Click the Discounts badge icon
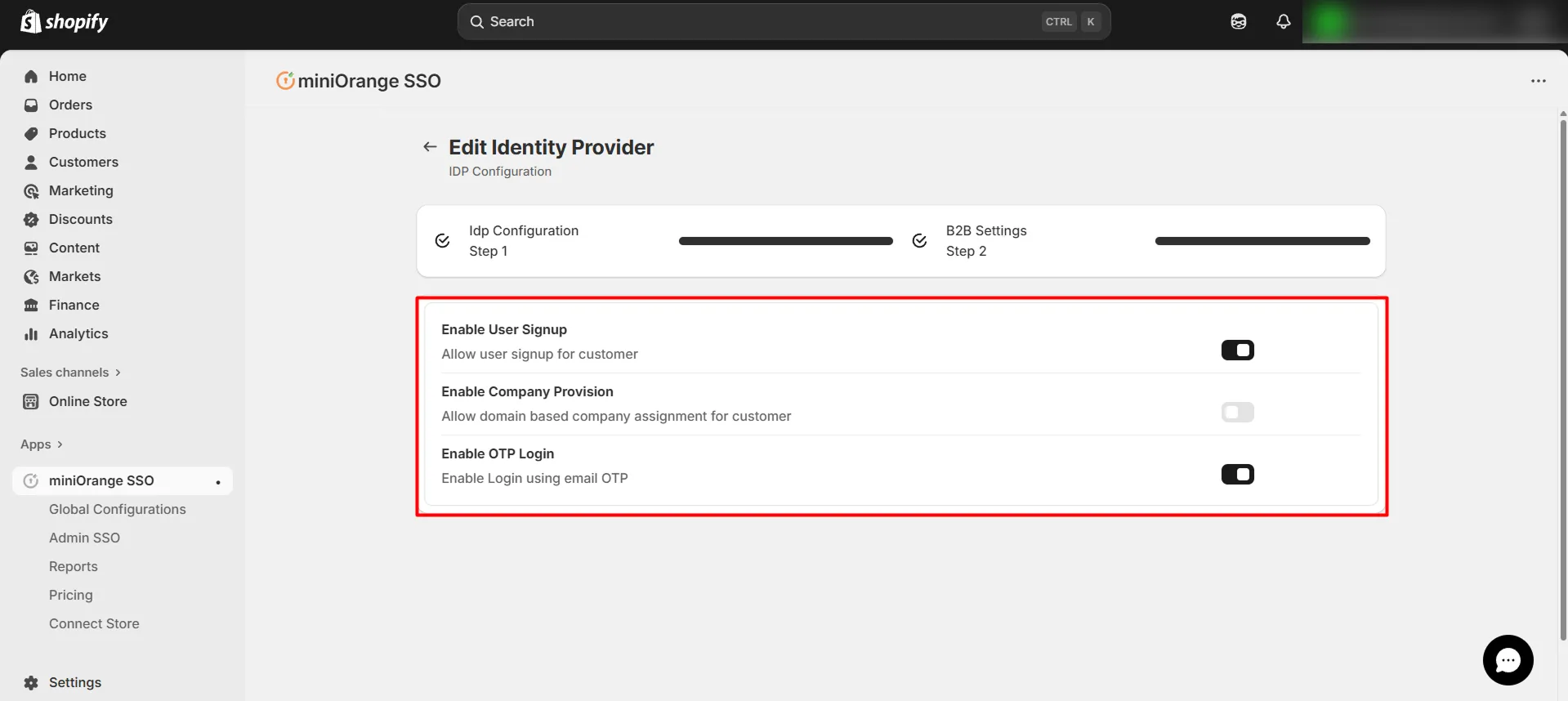Screen dimensions: 1568x701 pos(31,219)
